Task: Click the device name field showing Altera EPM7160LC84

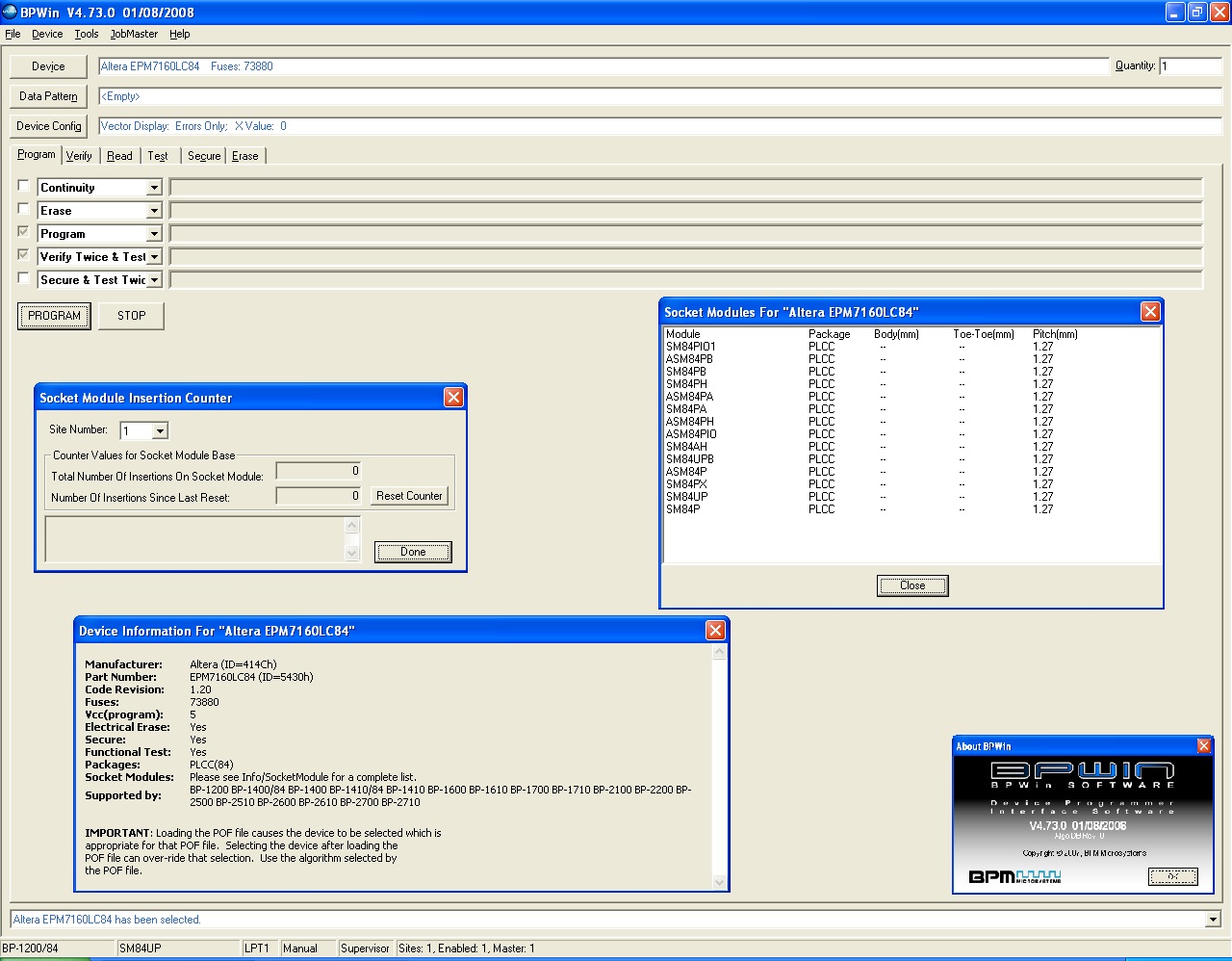Action: 603,66
